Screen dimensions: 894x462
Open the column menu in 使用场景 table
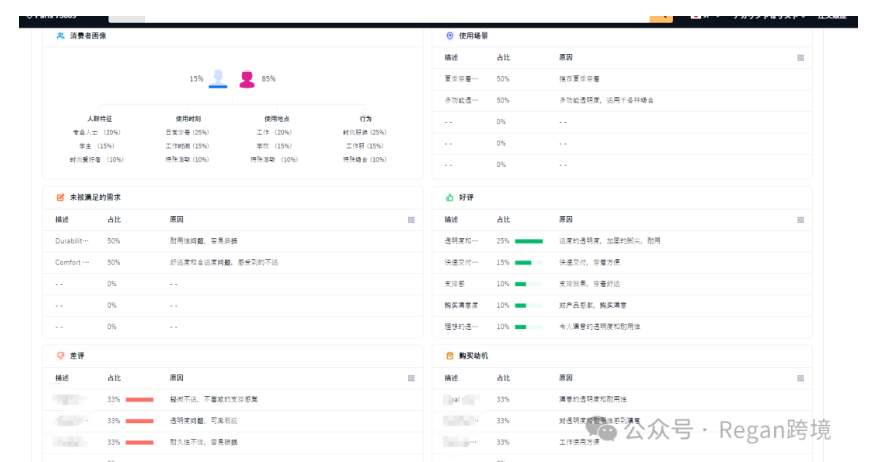(800, 58)
